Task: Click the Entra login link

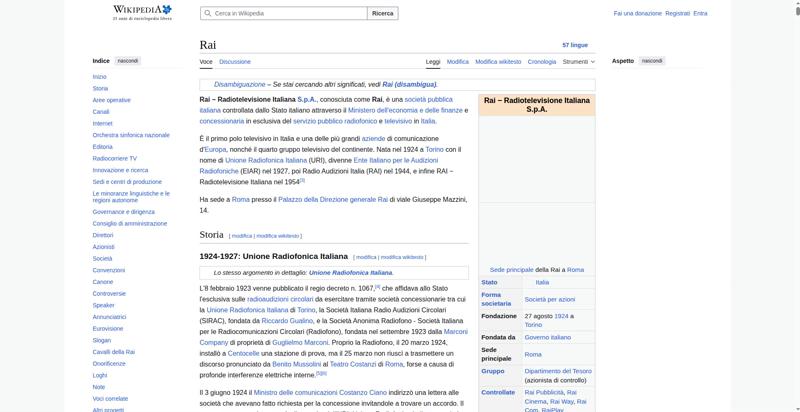Action: [700, 14]
